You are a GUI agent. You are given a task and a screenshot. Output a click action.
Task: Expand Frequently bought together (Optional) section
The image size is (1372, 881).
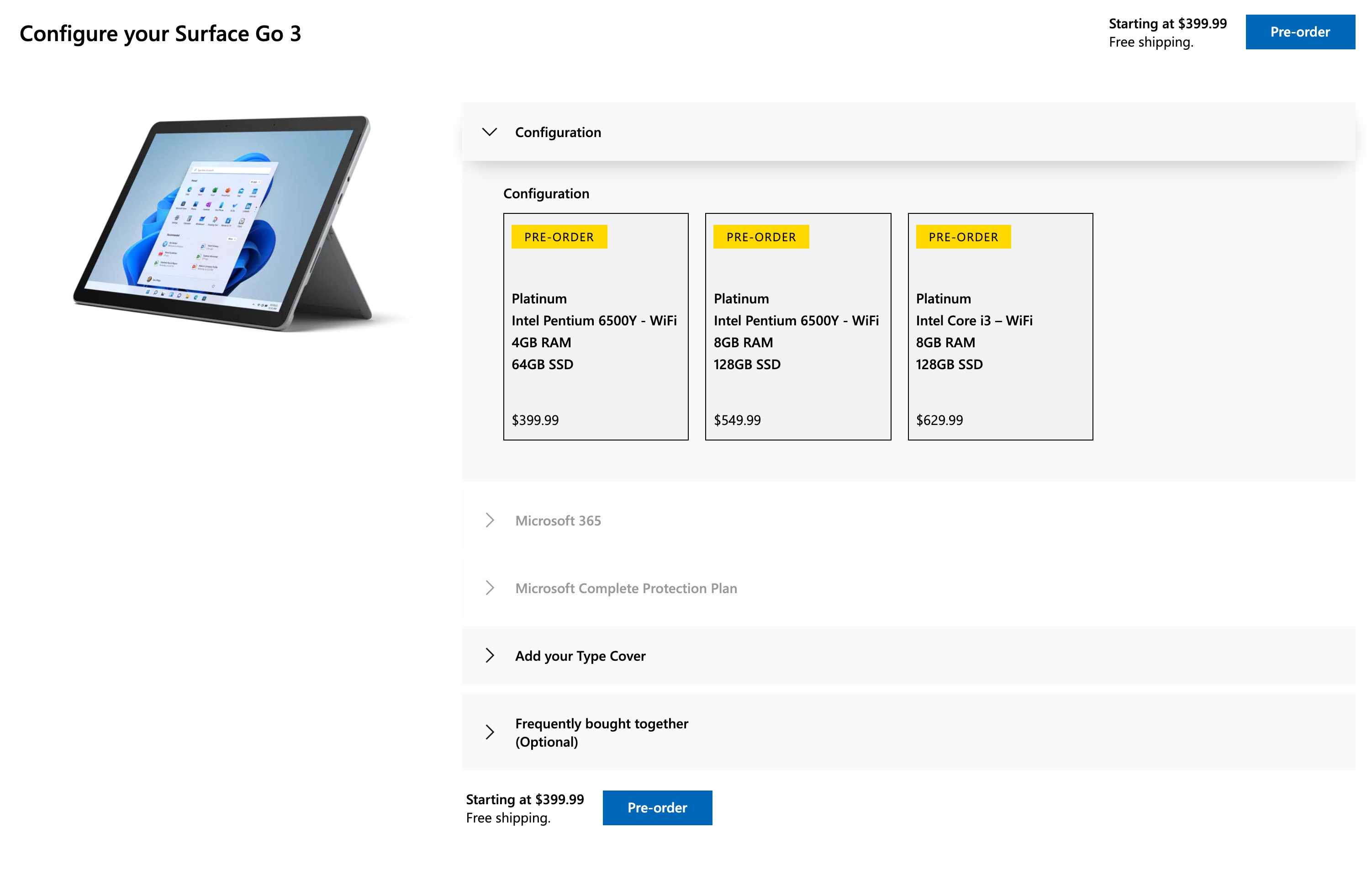(908, 732)
